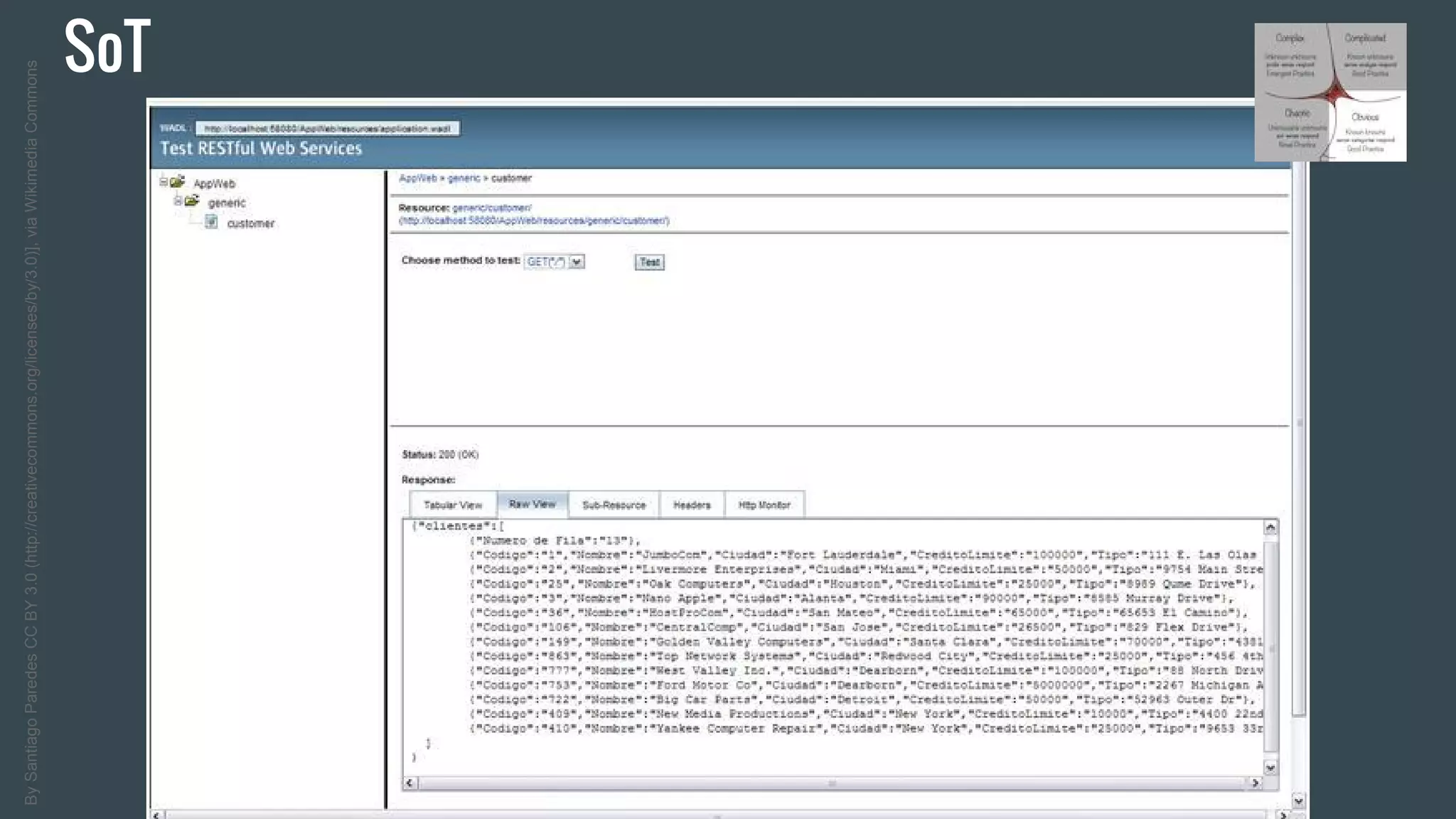Click the Cynefin diagram thumbnail
The height and width of the screenshot is (819, 1456).
coord(1330,92)
